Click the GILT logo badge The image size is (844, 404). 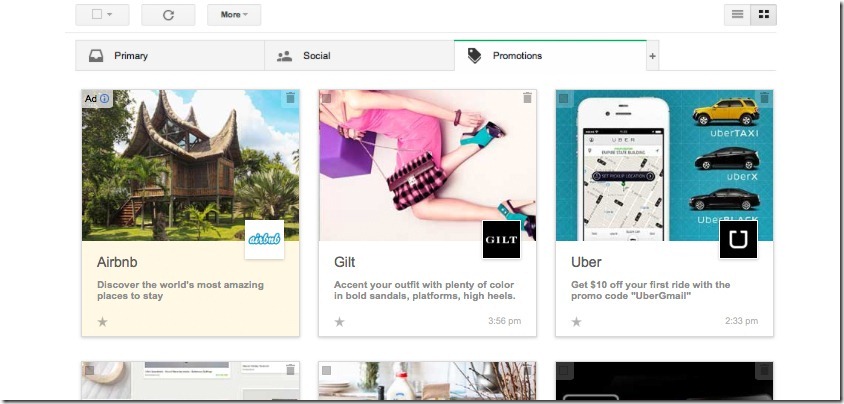coord(501,239)
